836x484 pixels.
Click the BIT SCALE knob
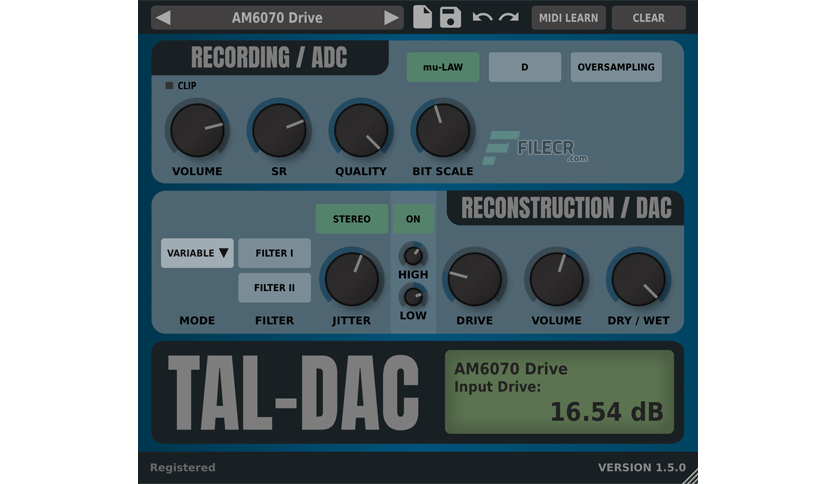coord(443,131)
